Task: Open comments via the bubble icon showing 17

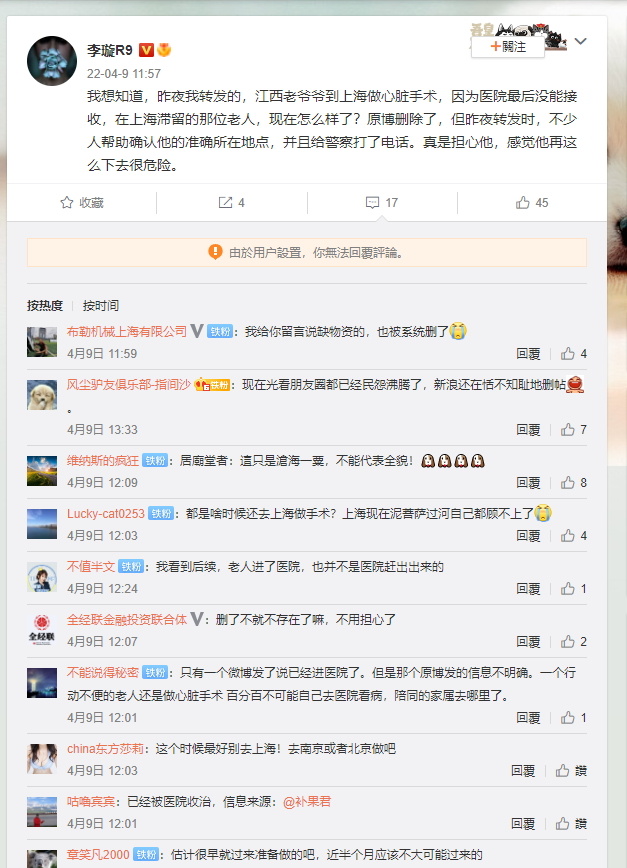Action: click(x=372, y=203)
